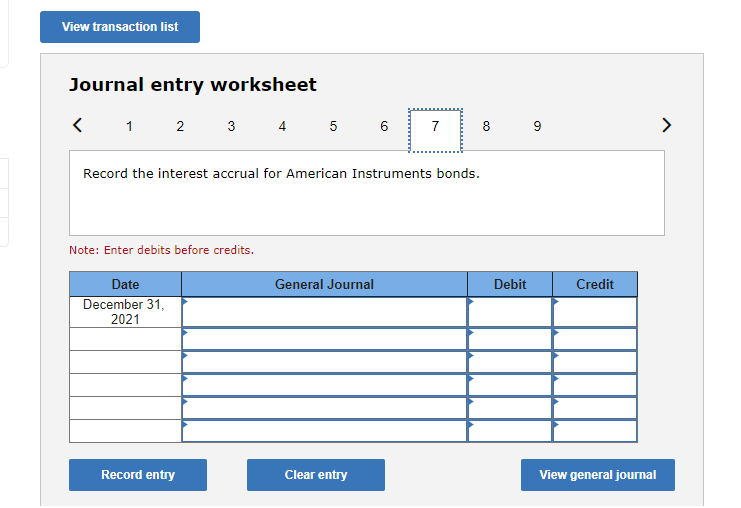The image size is (741, 508).
Task: Click Debit cell in December 31 row
Action: tap(510, 312)
